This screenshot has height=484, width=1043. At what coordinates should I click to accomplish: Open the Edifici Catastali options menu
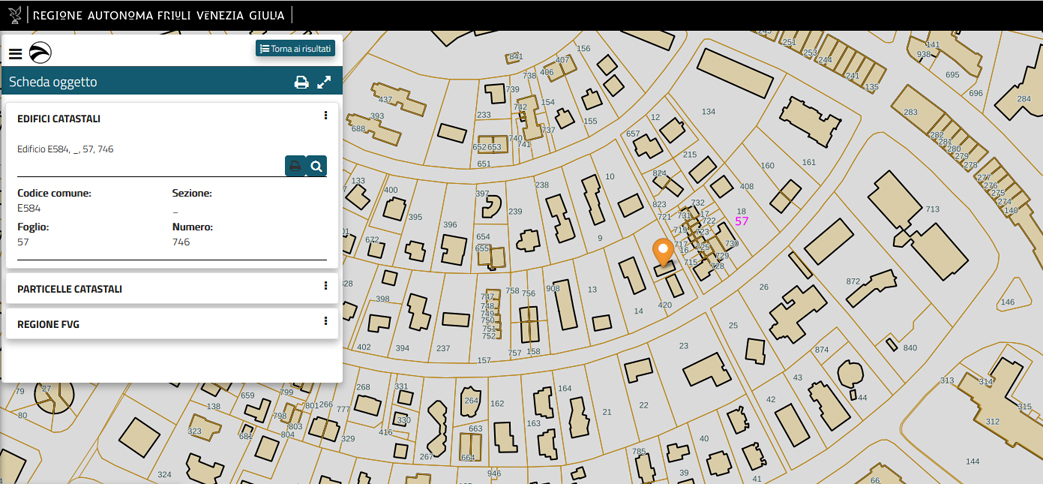[325, 116]
